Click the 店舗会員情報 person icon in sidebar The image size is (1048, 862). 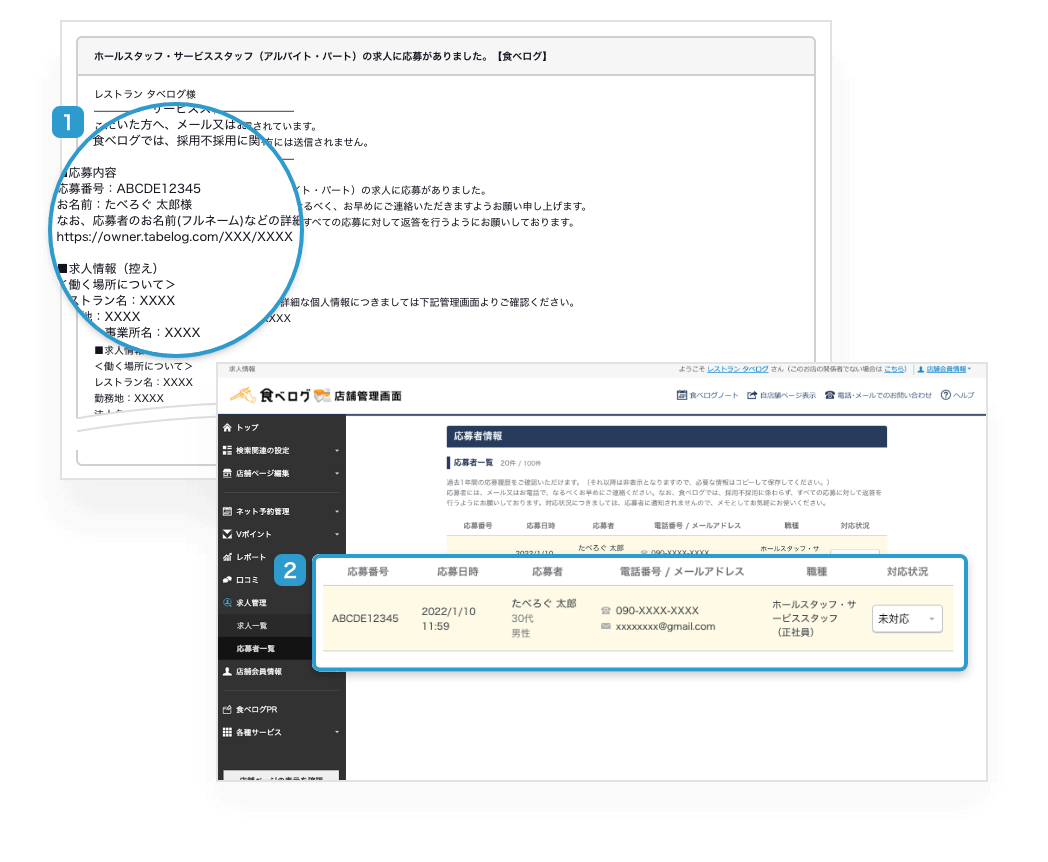(227, 672)
